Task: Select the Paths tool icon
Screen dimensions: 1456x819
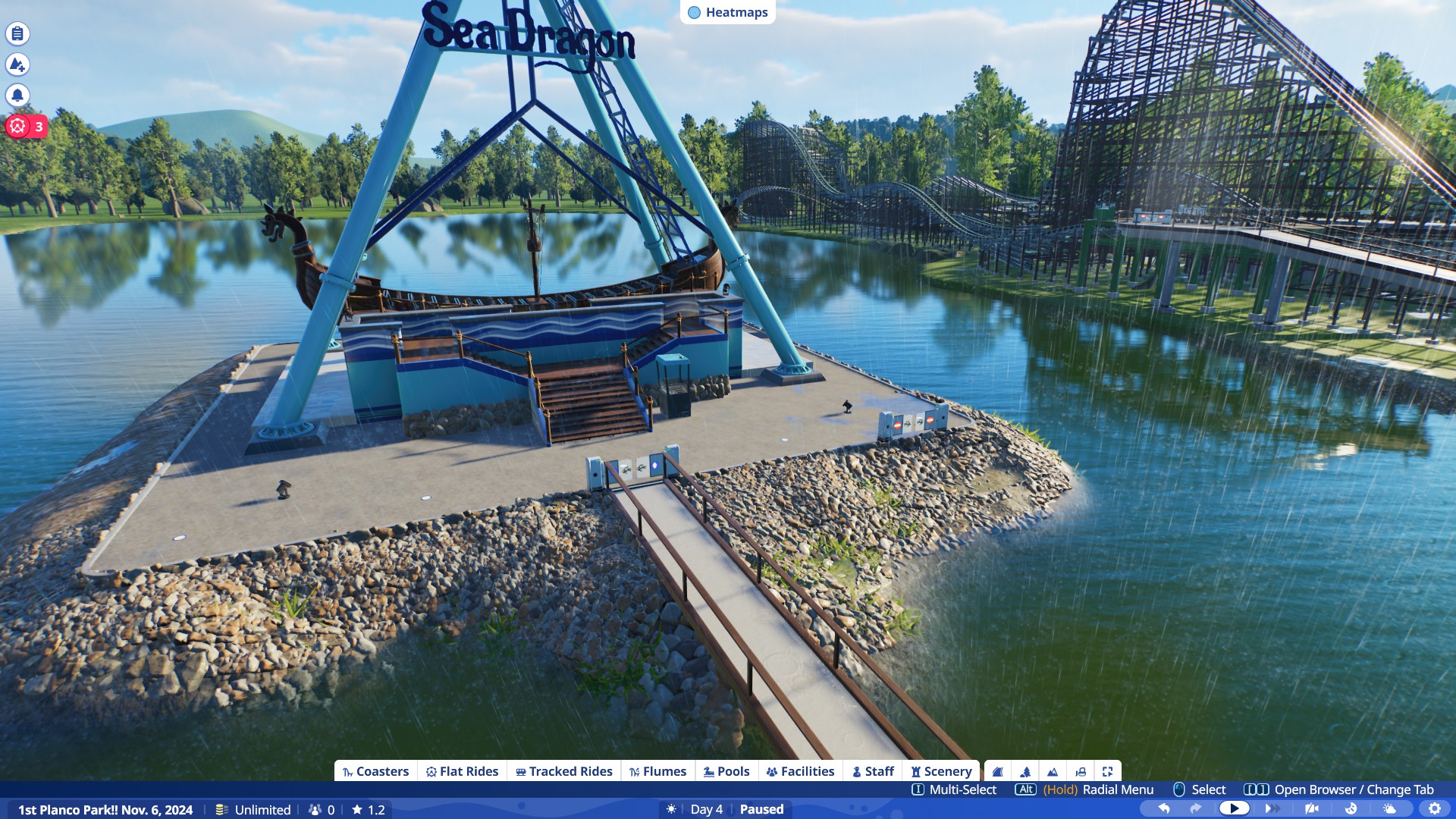Action: pos(998,771)
